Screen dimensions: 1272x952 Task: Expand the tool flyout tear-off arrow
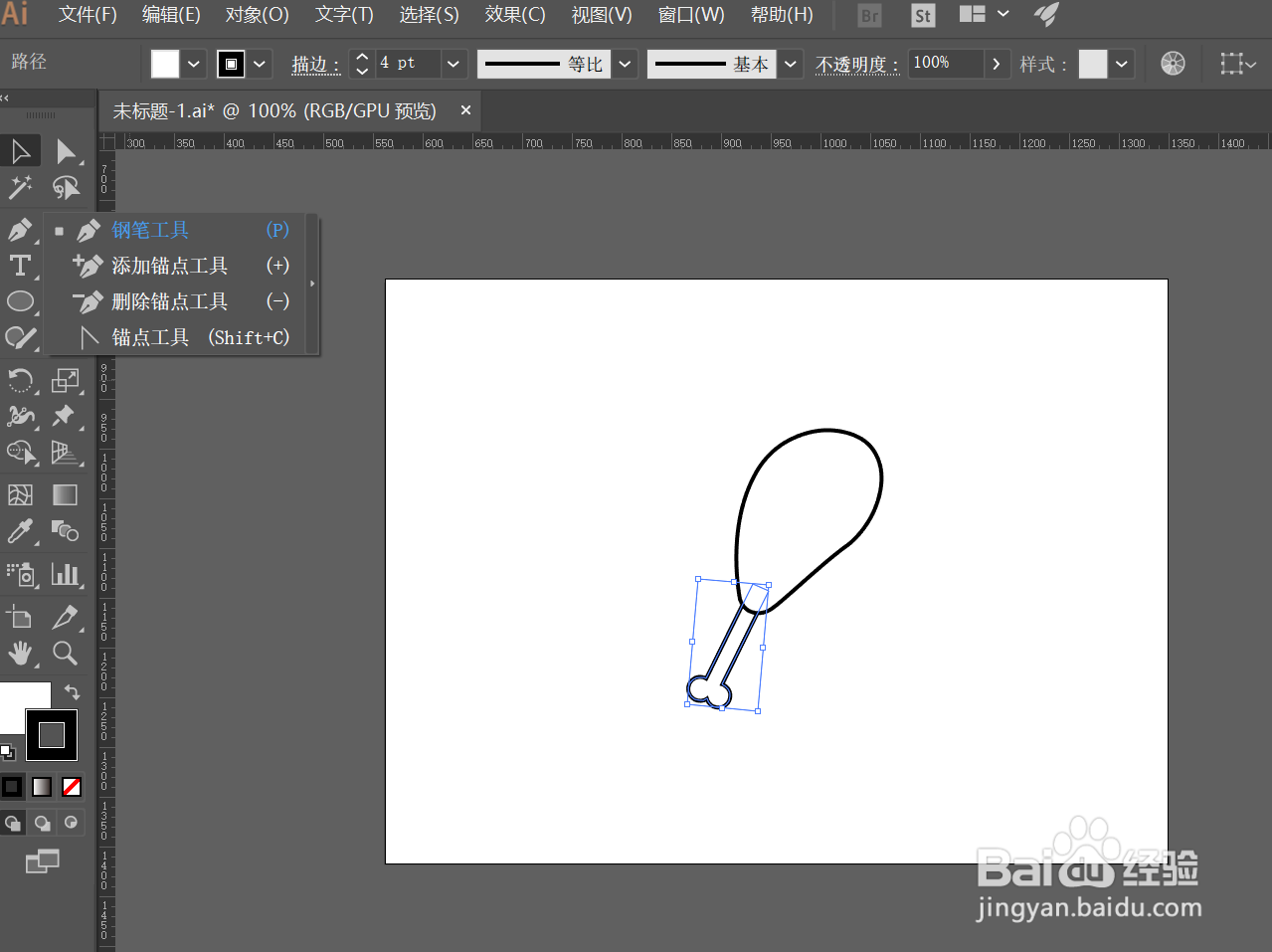312,284
